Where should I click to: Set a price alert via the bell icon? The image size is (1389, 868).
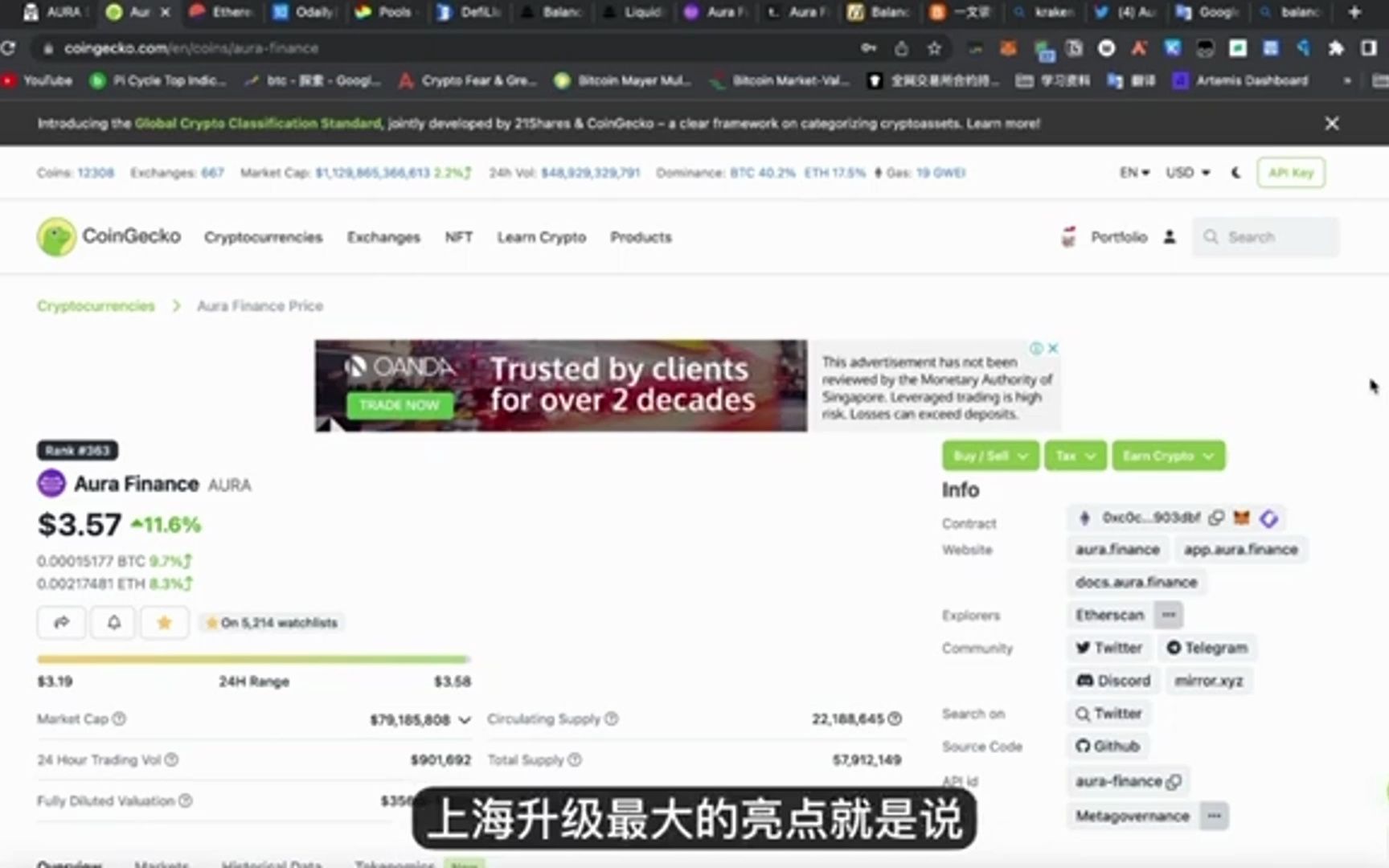pos(113,622)
